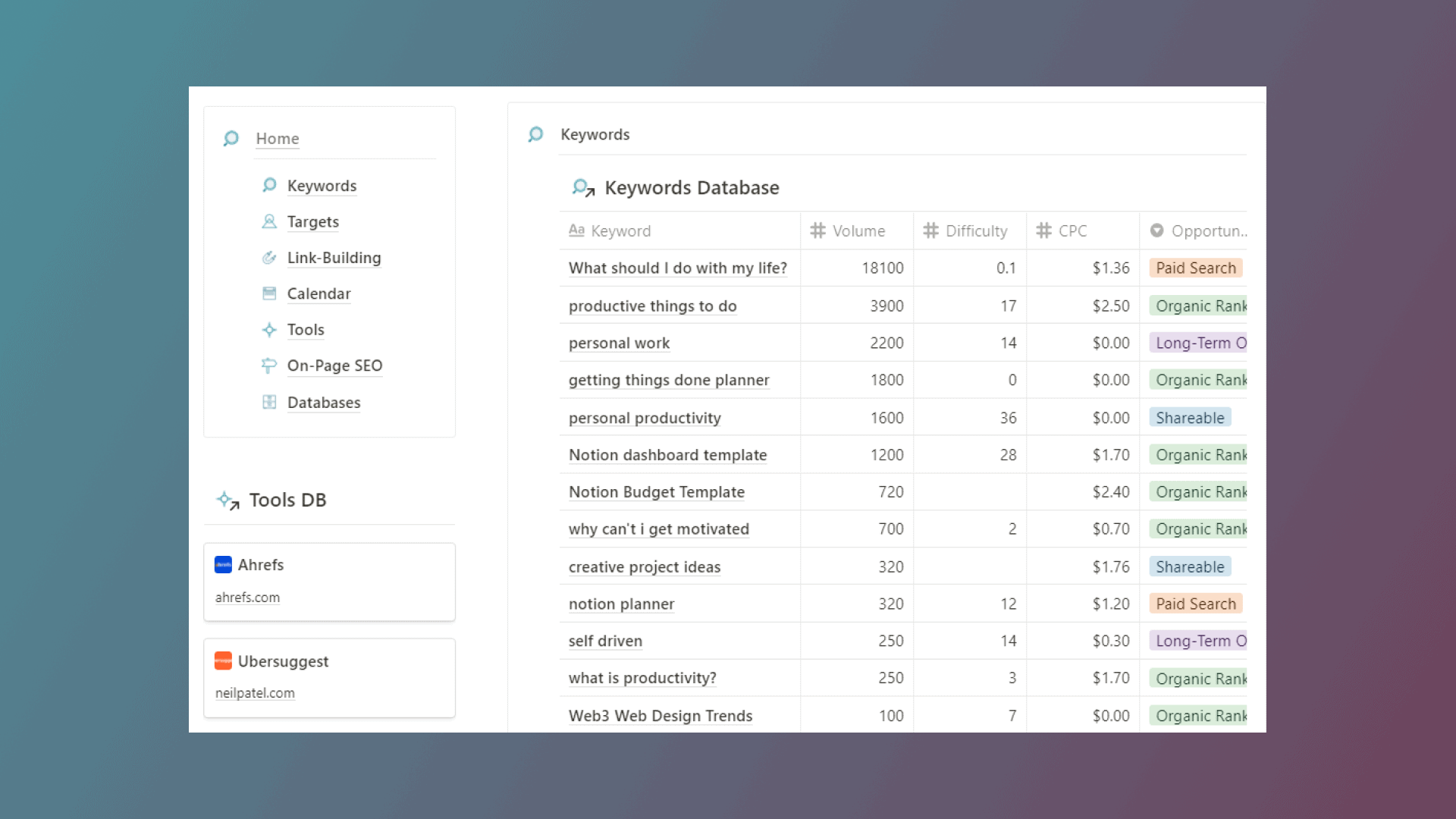Click the Databases grid icon in sidebar

[270, 401]
